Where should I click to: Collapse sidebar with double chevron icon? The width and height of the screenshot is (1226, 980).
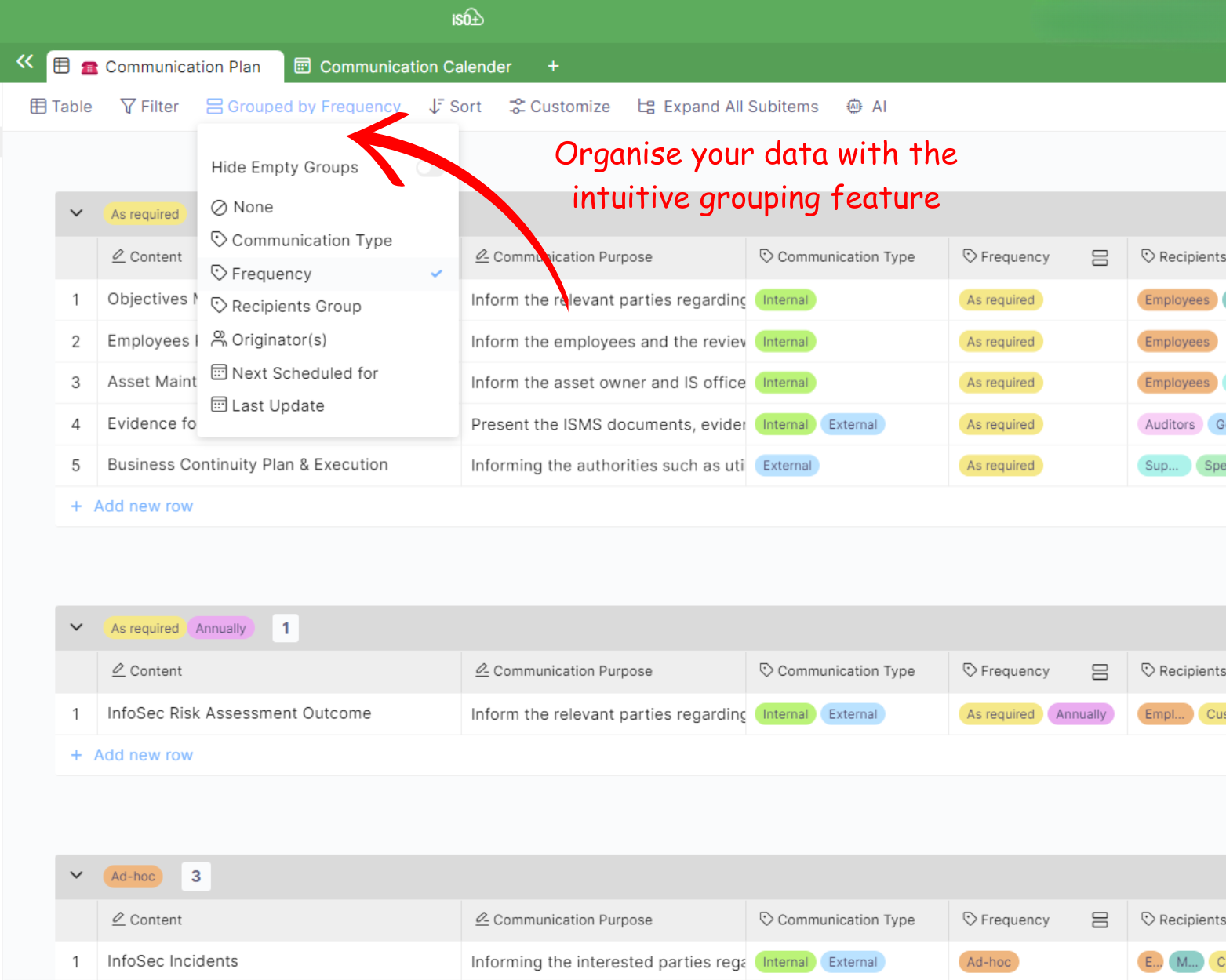(25, 62)
